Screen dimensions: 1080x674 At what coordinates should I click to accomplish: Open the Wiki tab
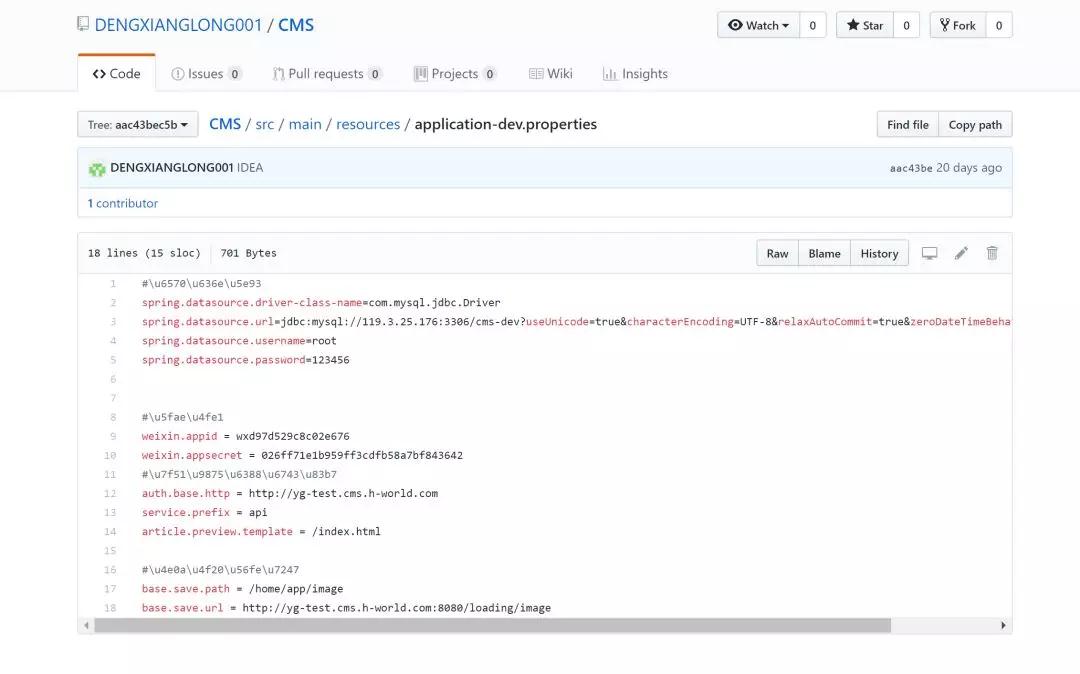point(551,74)
